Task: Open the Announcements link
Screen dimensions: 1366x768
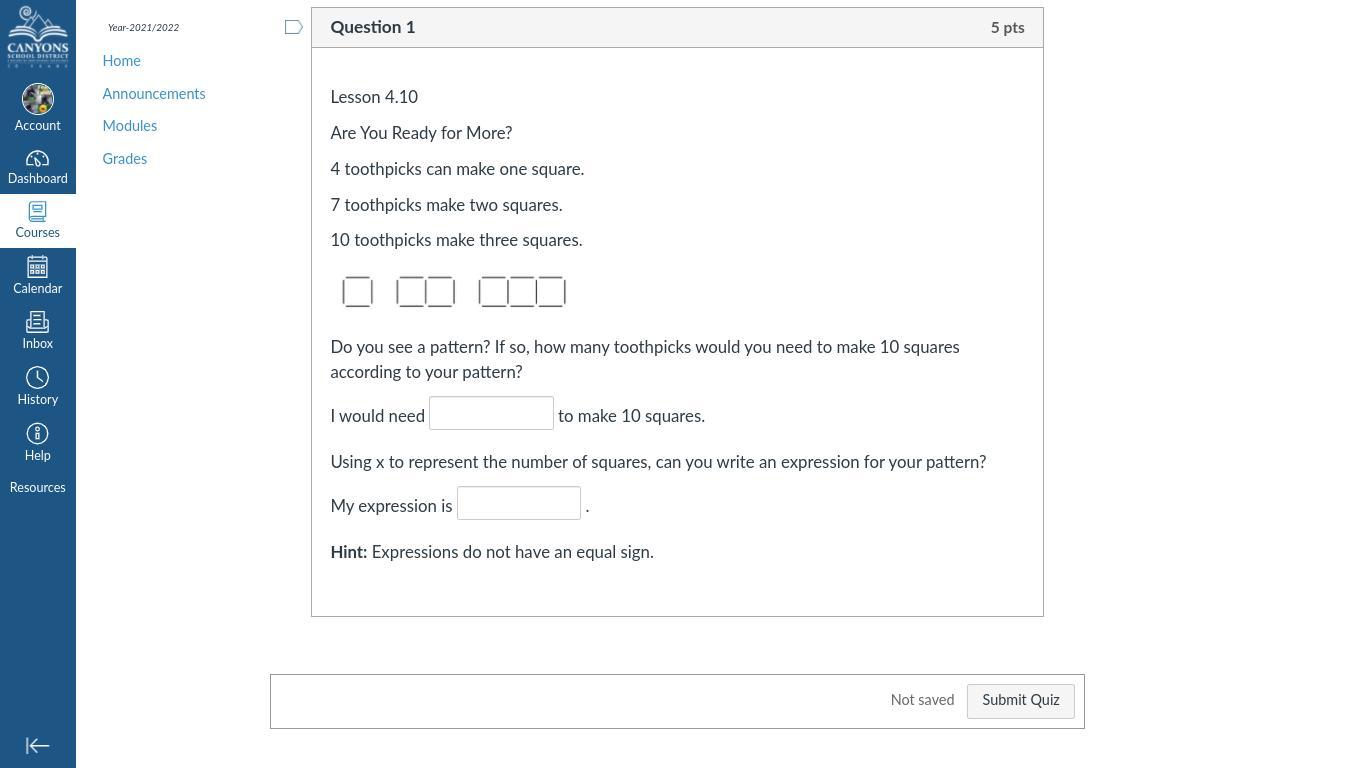Action: click(154, 94)
